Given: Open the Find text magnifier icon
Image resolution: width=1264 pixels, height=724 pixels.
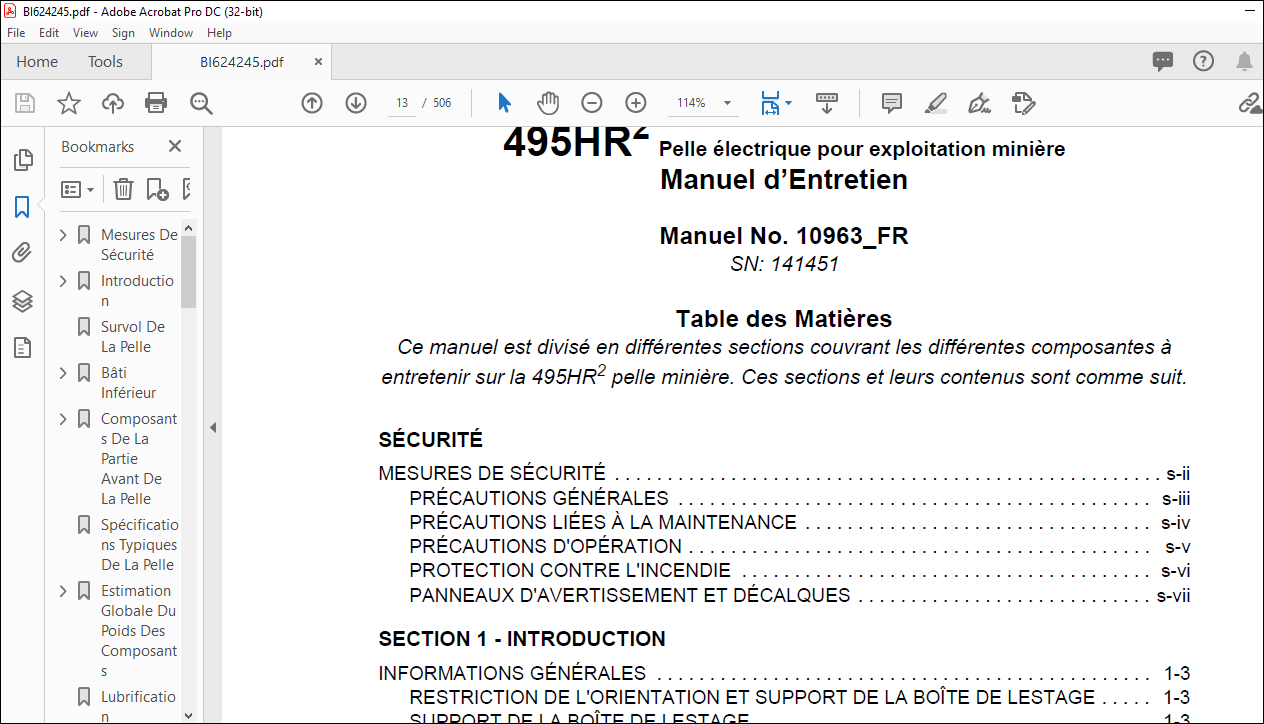Looking at the screenshot, I should [201, 103].
